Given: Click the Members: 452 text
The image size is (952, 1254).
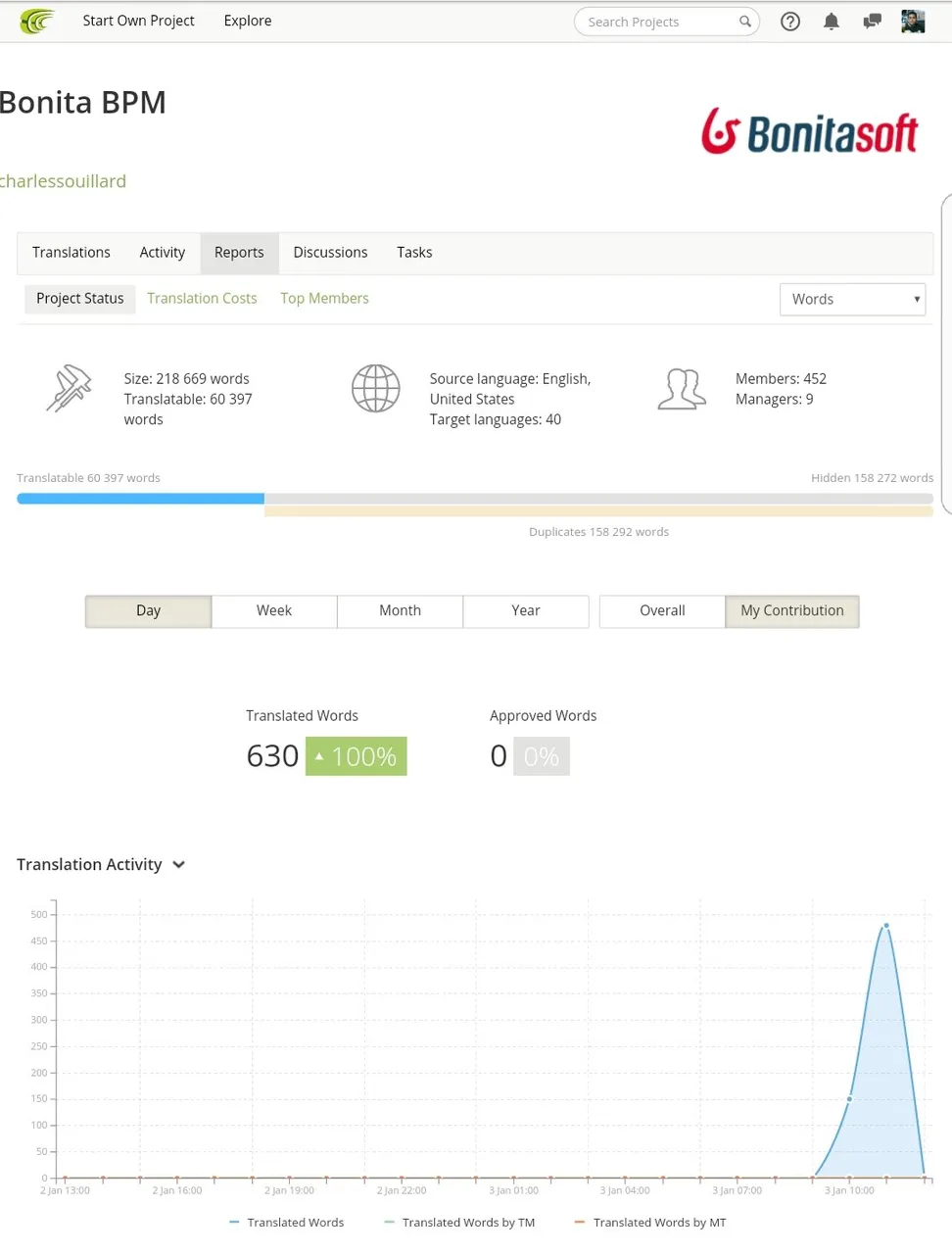Looking at the screenshot, I should 781,379.
